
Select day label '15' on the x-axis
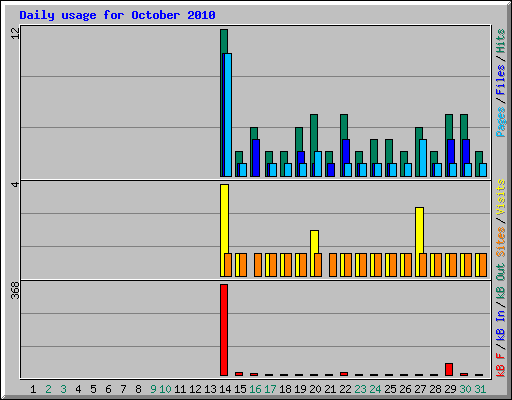(x=240, y=389)
